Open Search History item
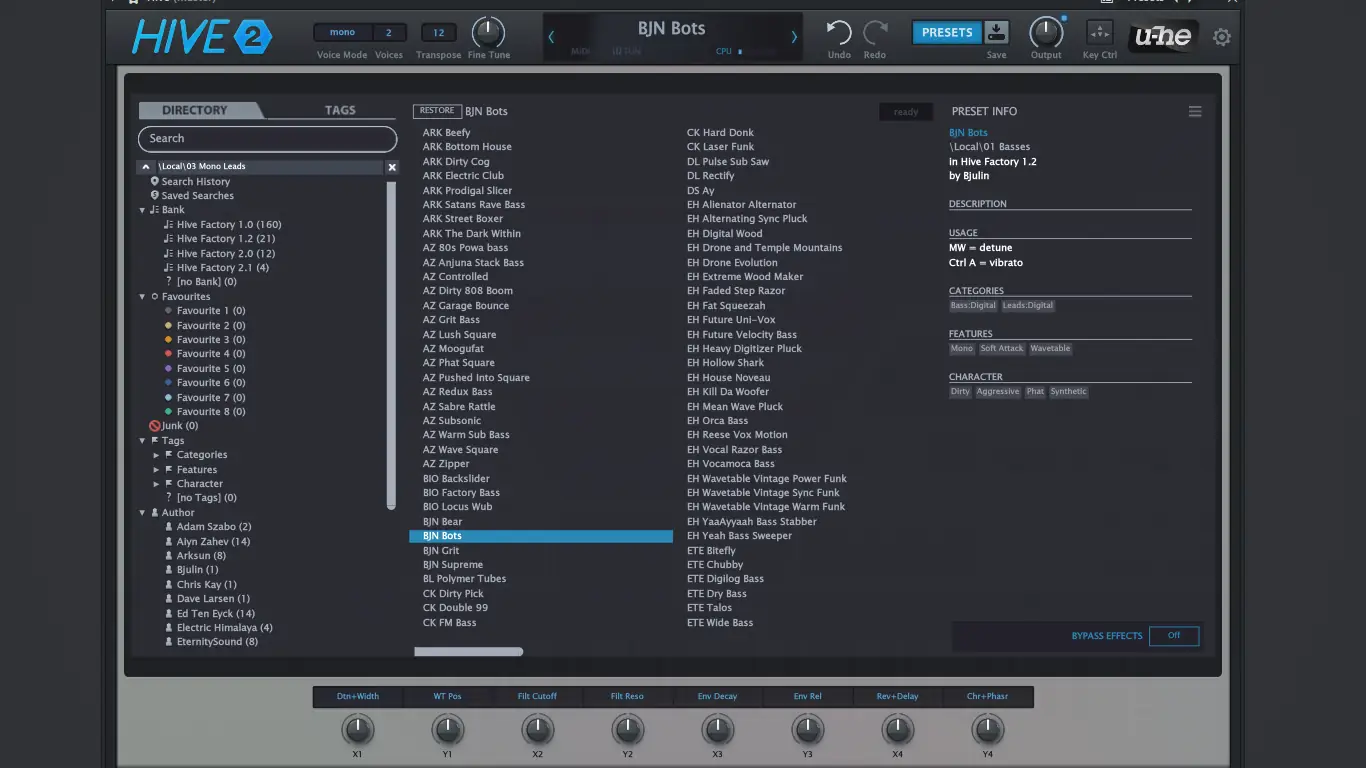1366x768 pixels. coord(196,182)
